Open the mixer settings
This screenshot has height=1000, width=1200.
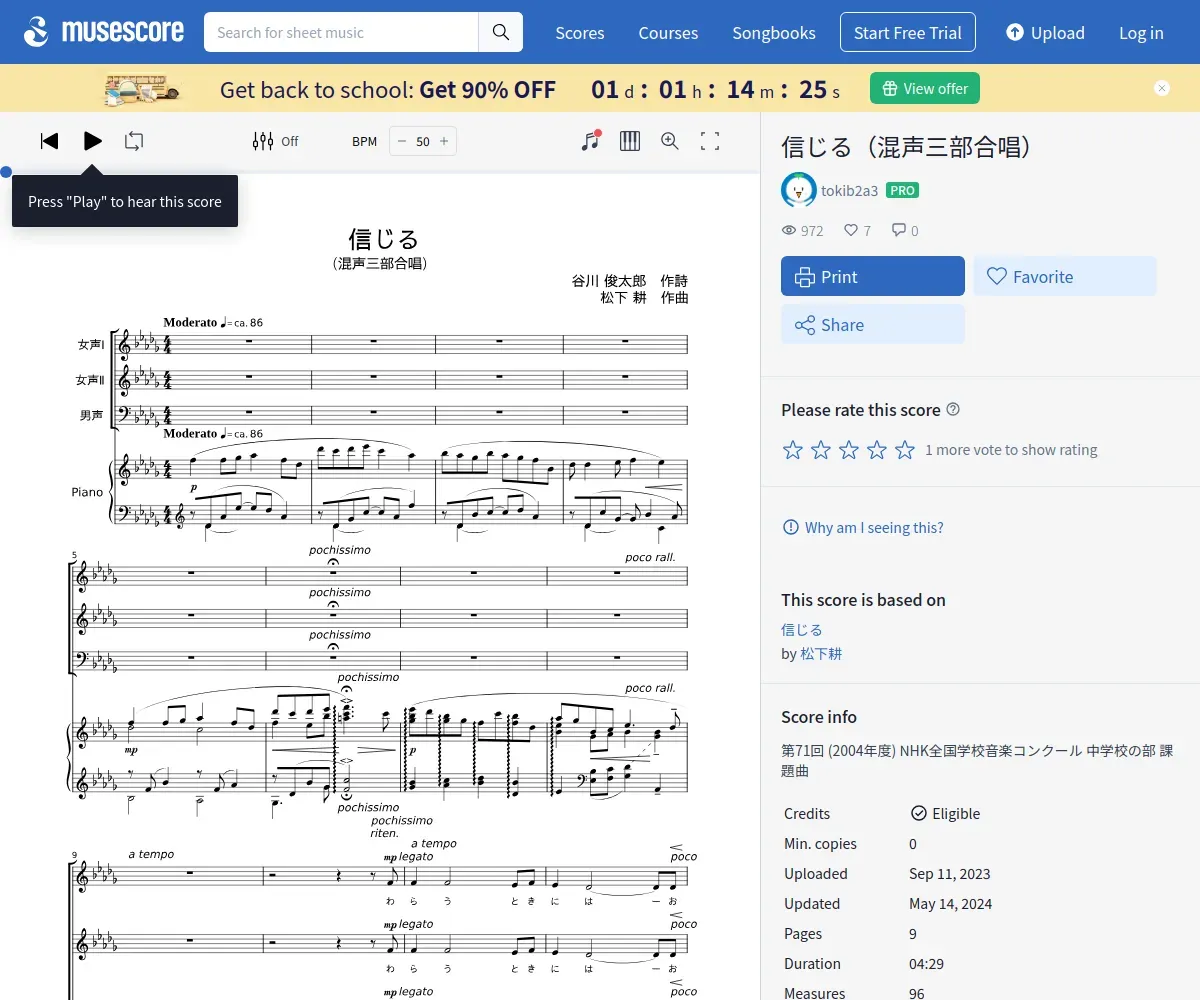point(275,141)
